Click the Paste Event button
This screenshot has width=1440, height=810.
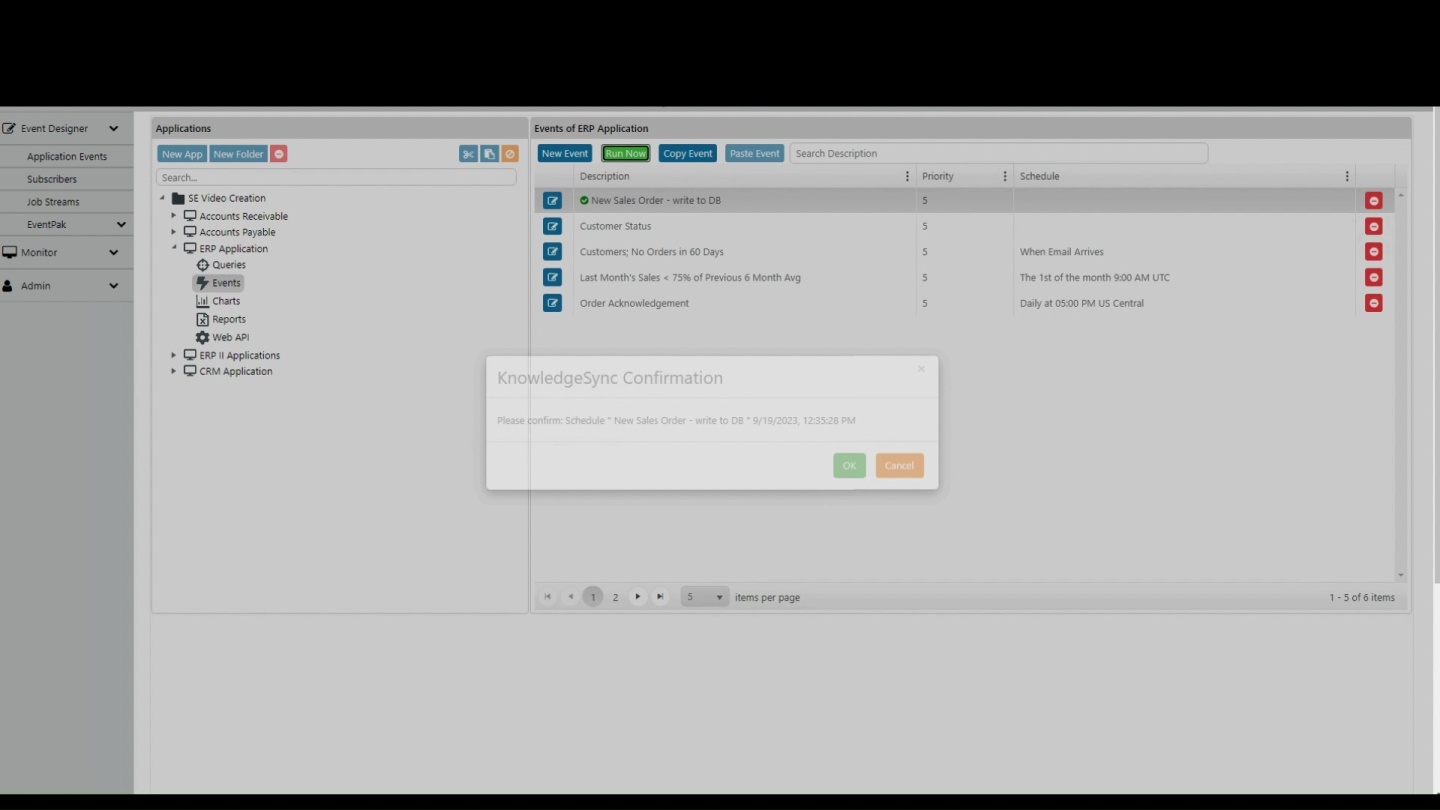755,154
